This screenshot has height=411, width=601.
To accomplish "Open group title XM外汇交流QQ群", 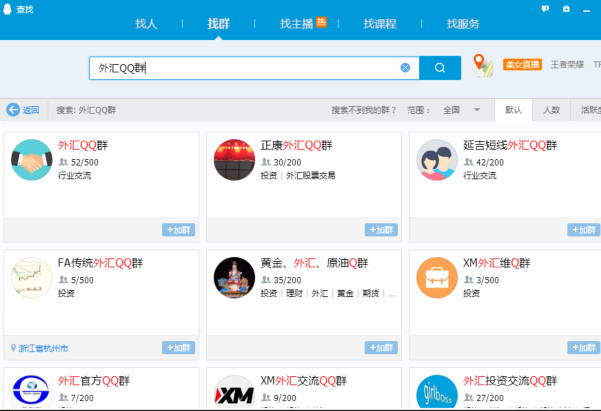I will (x=304, y=381).
